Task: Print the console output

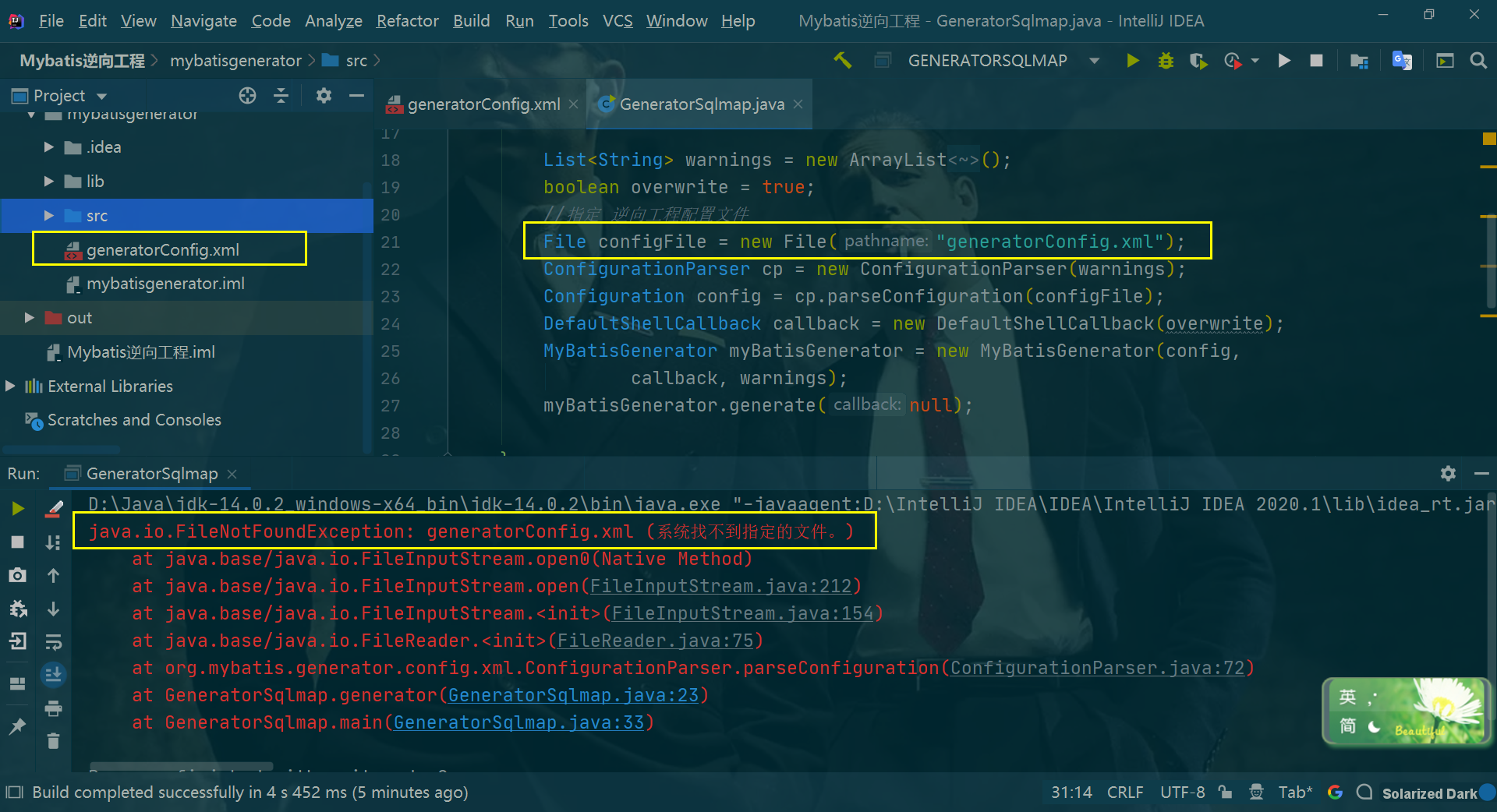Action: coord(53,708)
